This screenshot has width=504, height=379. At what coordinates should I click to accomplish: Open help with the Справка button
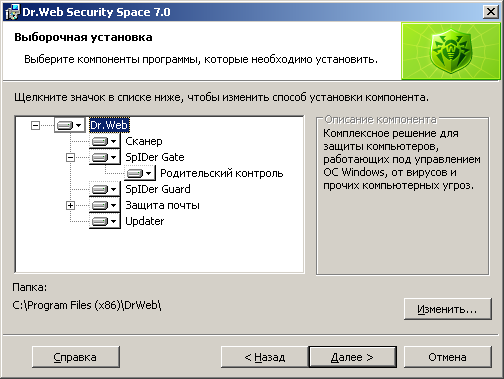76,357
